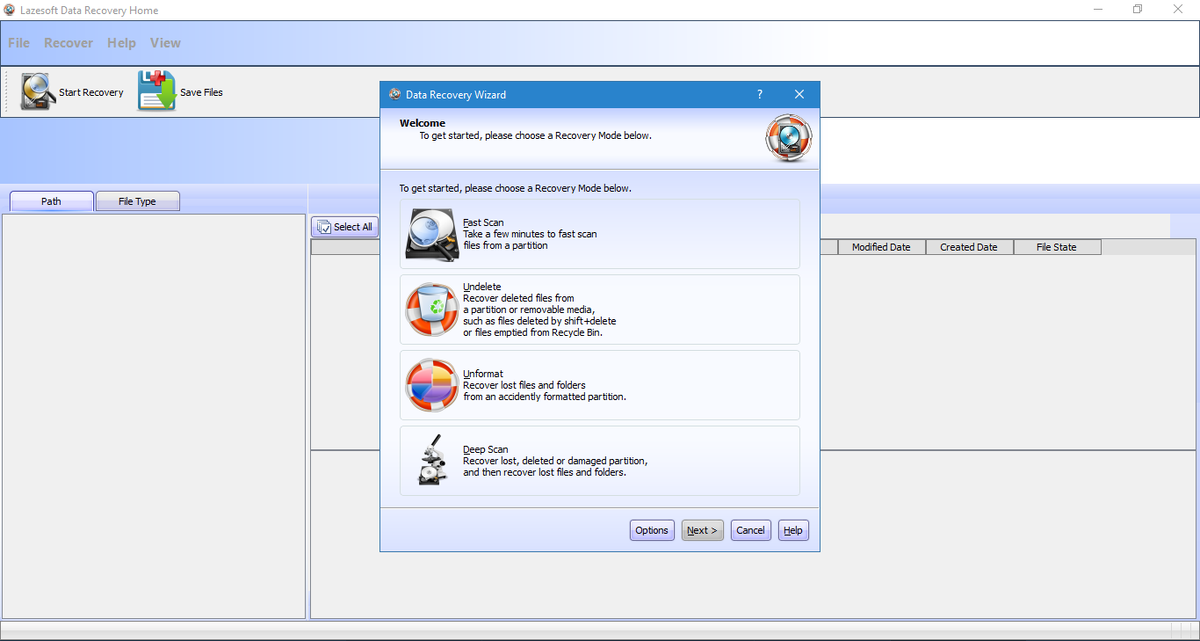Click the Help button in wizard
The image size is (1200, 641).
[793, 531]
